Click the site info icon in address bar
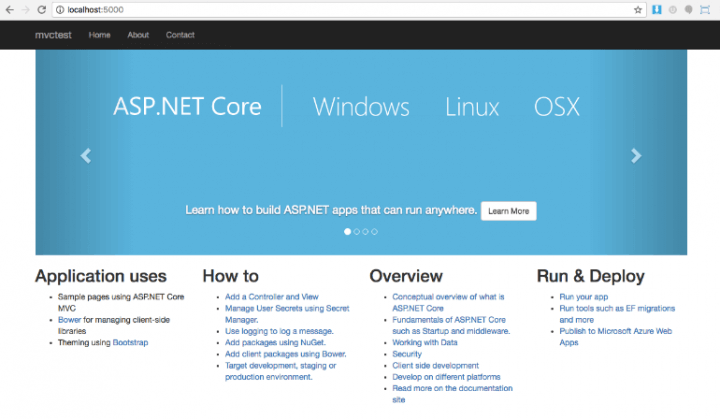The width and height of the screenshot is (720, 419). tap(60, 10)
